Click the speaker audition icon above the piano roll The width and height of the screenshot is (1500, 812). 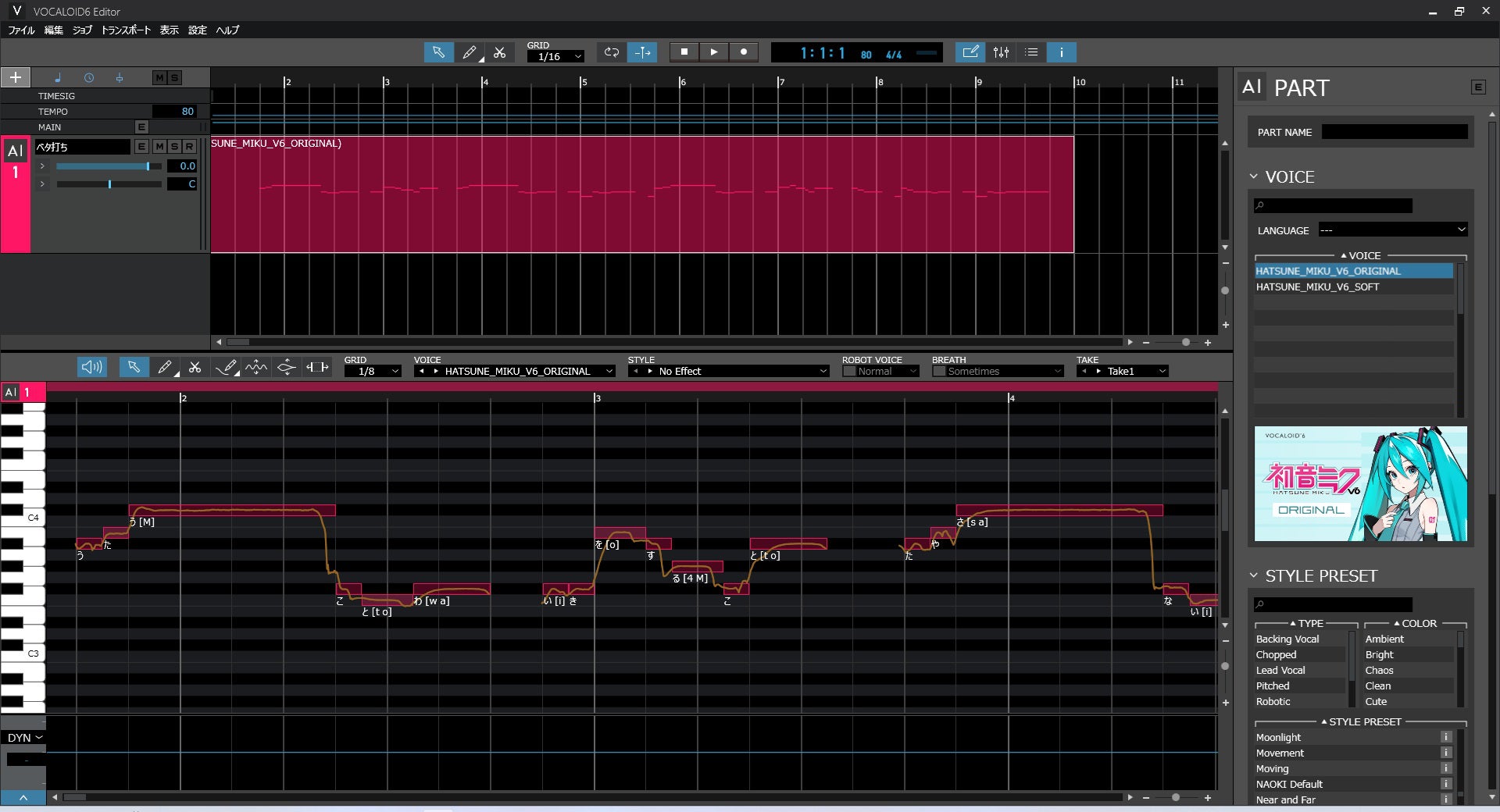tap(91, 367)
